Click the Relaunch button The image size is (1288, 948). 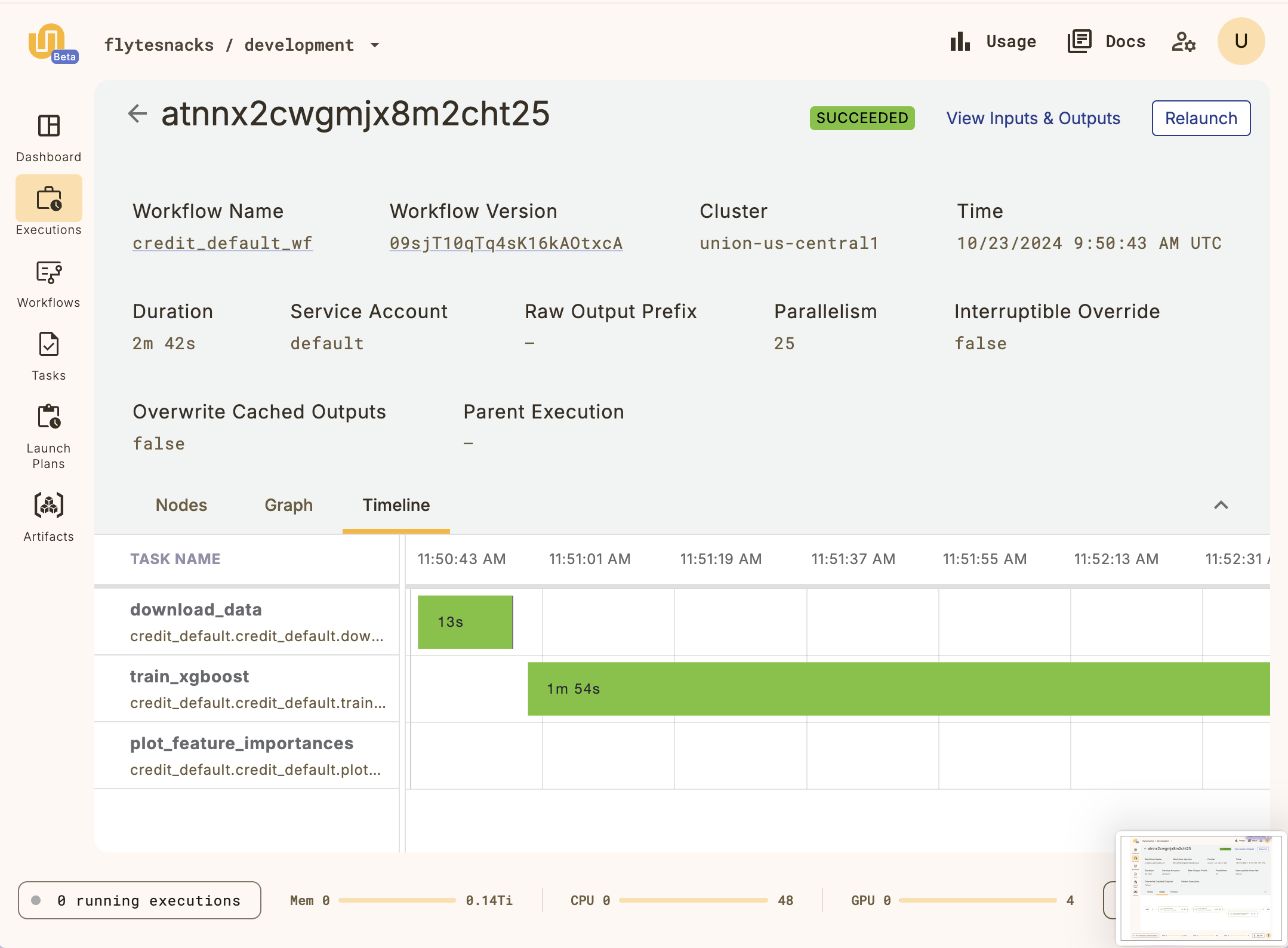(1200, 118)
